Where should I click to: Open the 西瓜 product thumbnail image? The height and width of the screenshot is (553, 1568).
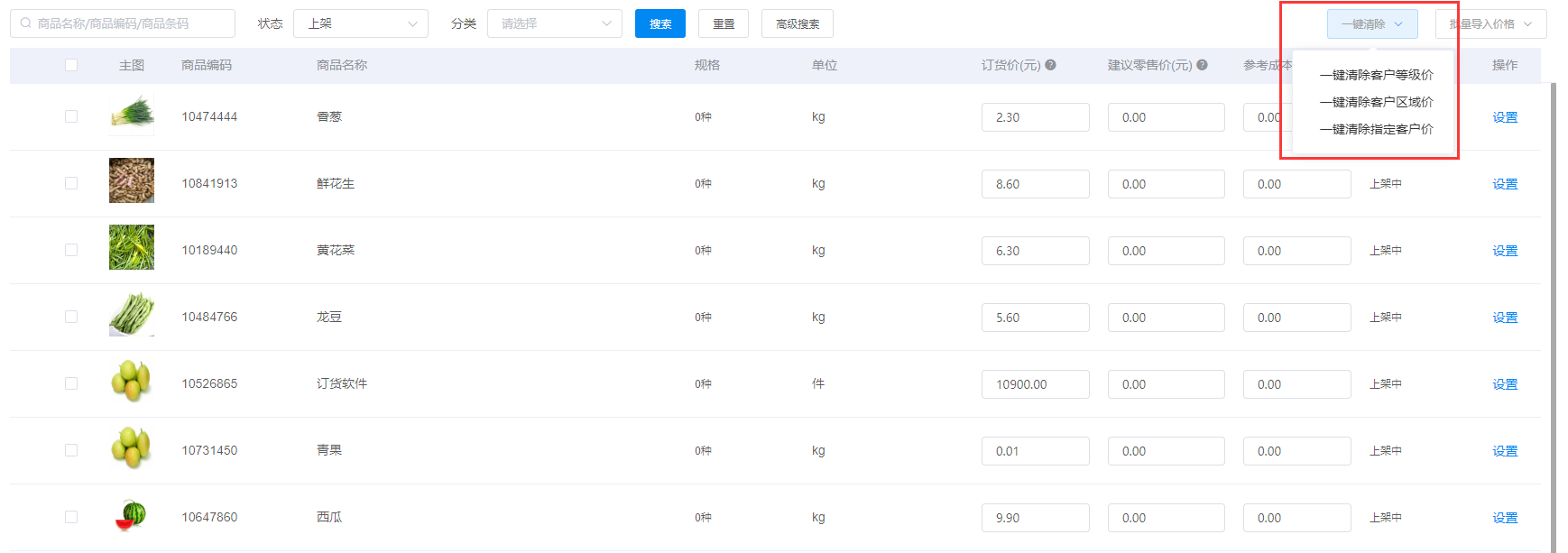[132, 515]
